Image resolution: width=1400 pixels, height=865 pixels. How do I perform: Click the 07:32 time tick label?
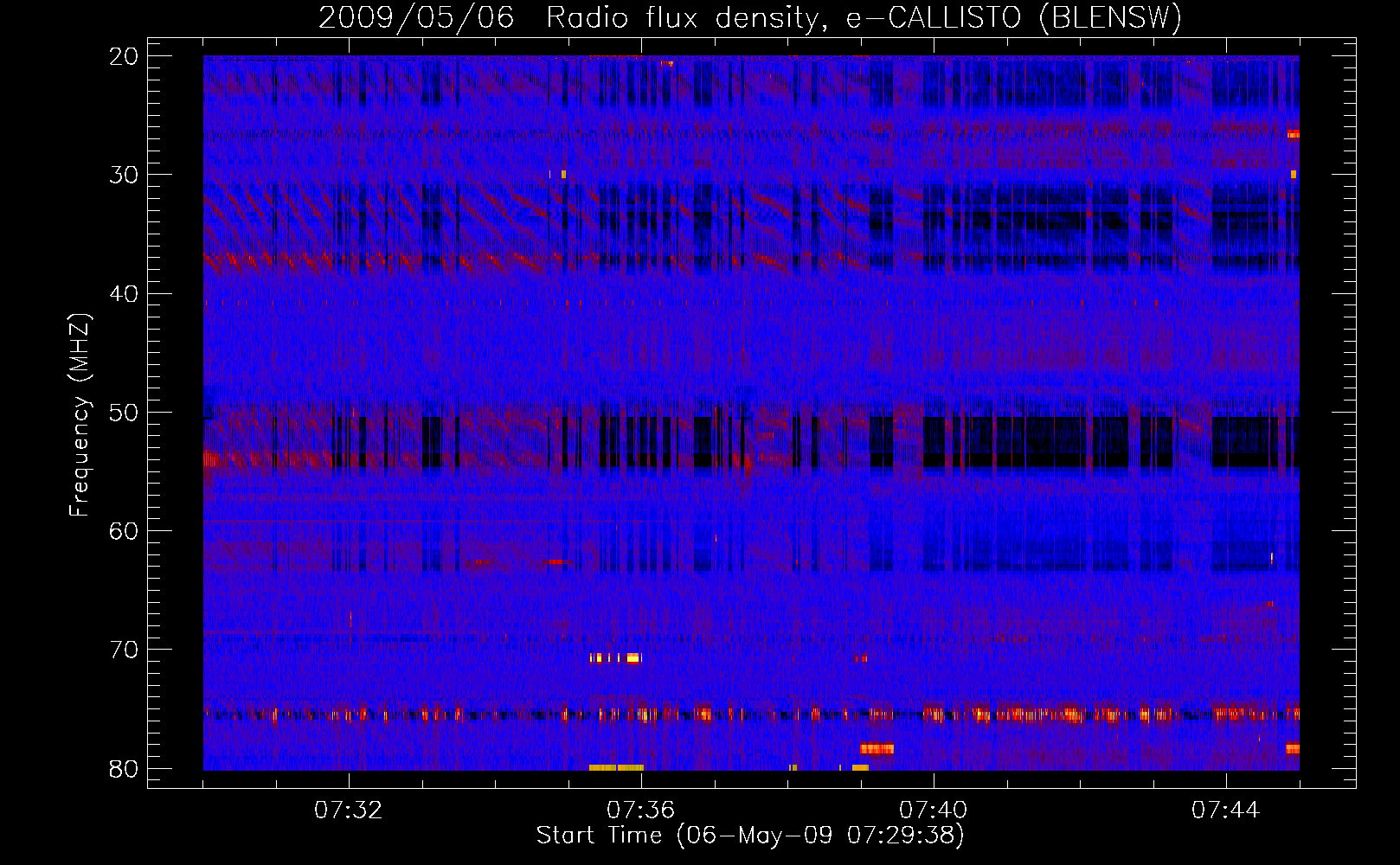point(349,811)
